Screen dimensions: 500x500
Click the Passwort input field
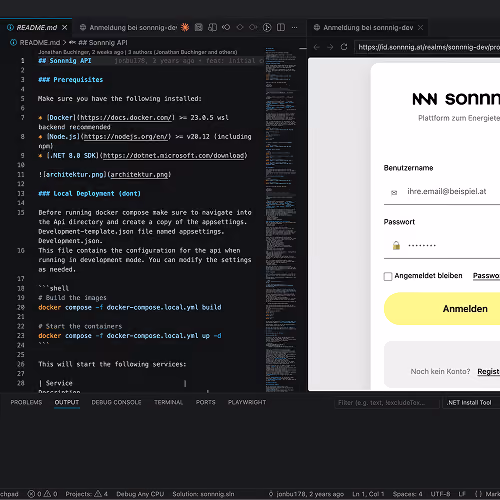pyautogui.click(x=442, y=246)
